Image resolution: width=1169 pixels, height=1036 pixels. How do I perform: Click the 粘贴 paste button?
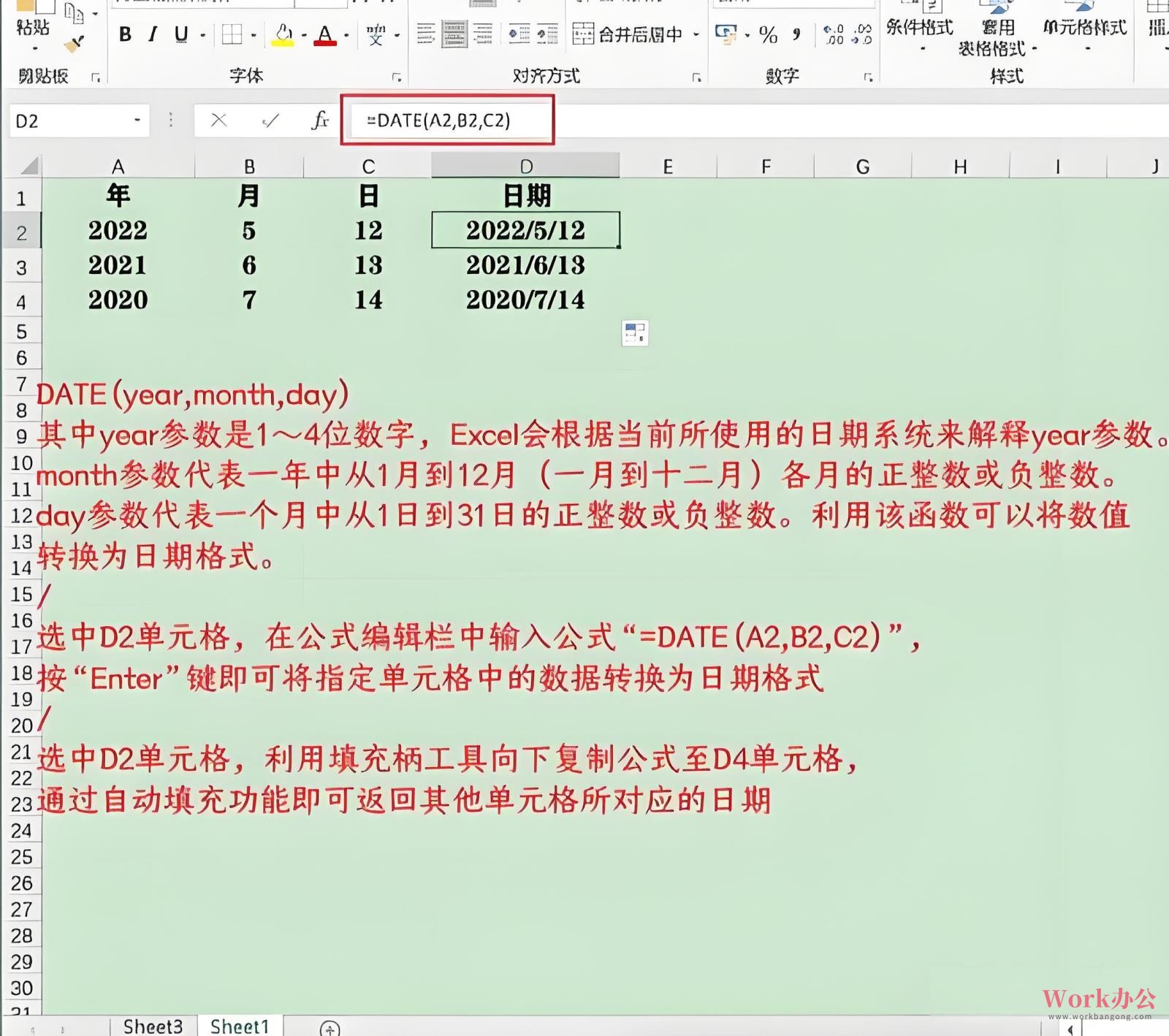pyautogui.click(x=33, y=28)
